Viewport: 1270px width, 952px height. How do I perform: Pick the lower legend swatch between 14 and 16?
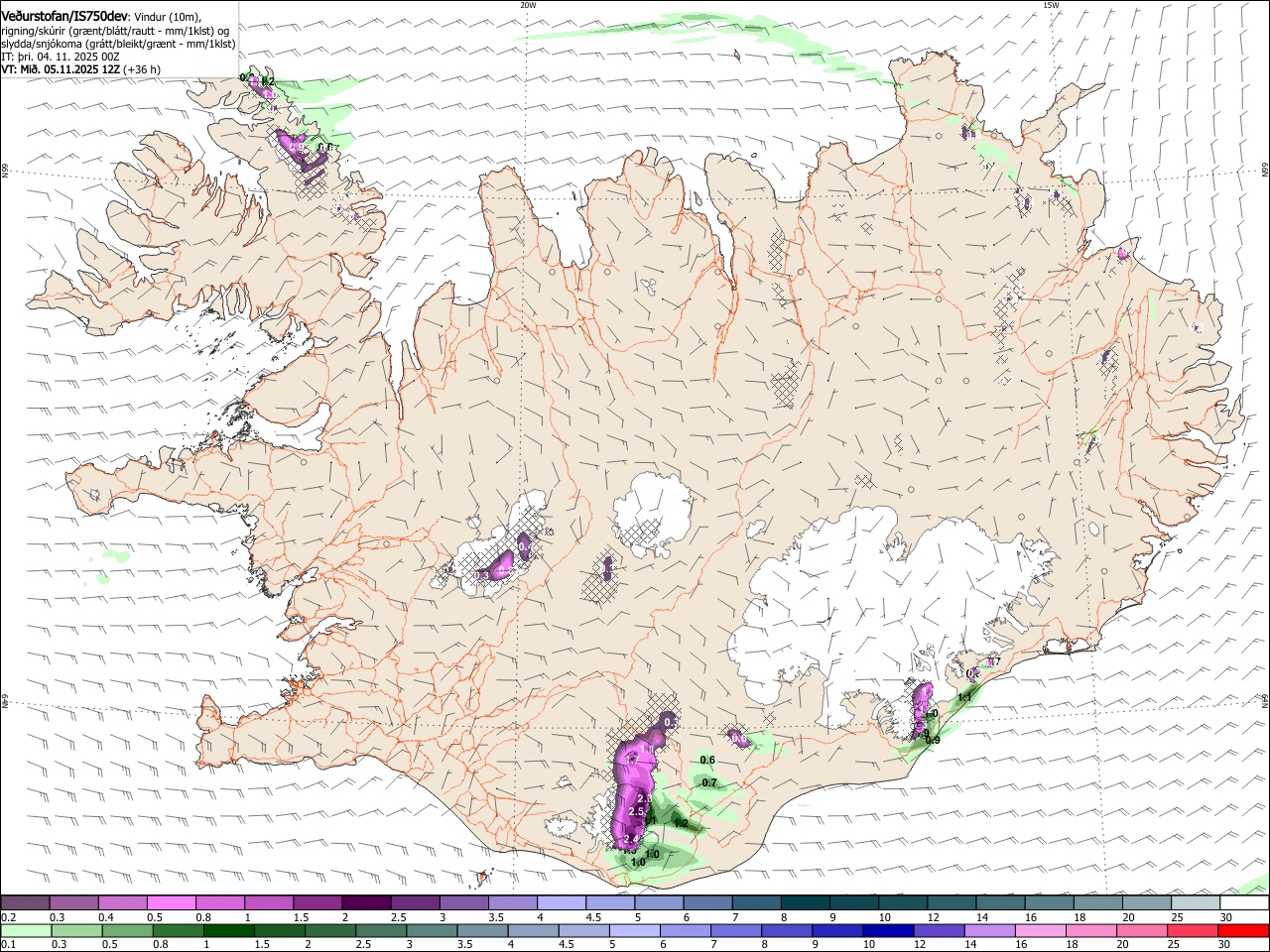point(990,930)
